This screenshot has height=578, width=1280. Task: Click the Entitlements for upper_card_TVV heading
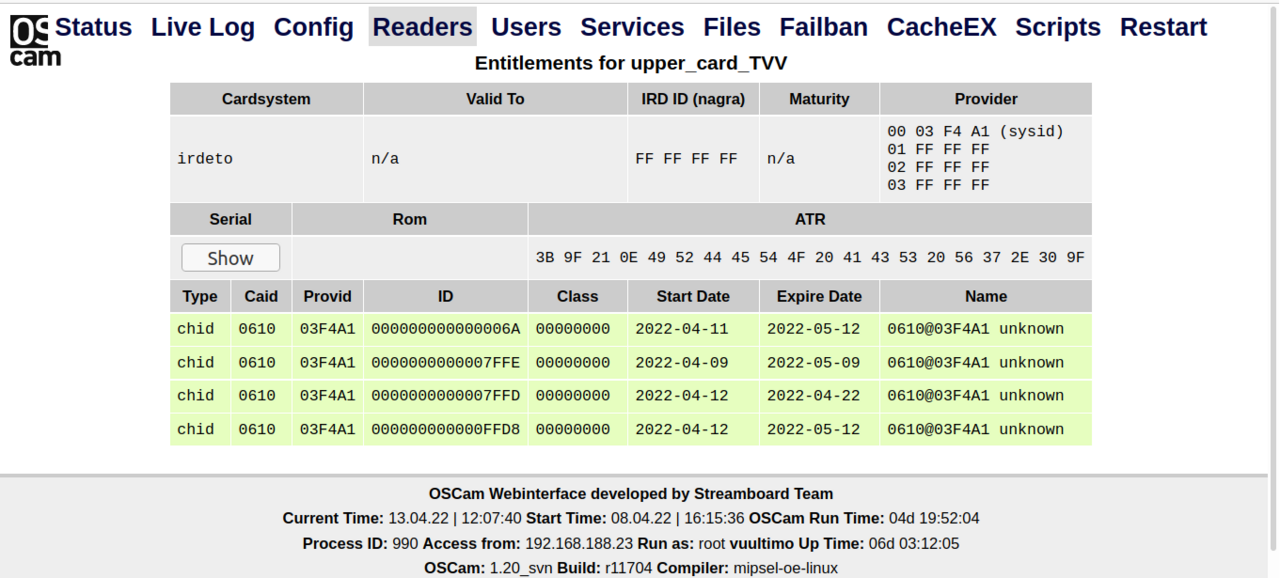pos(632,62)
